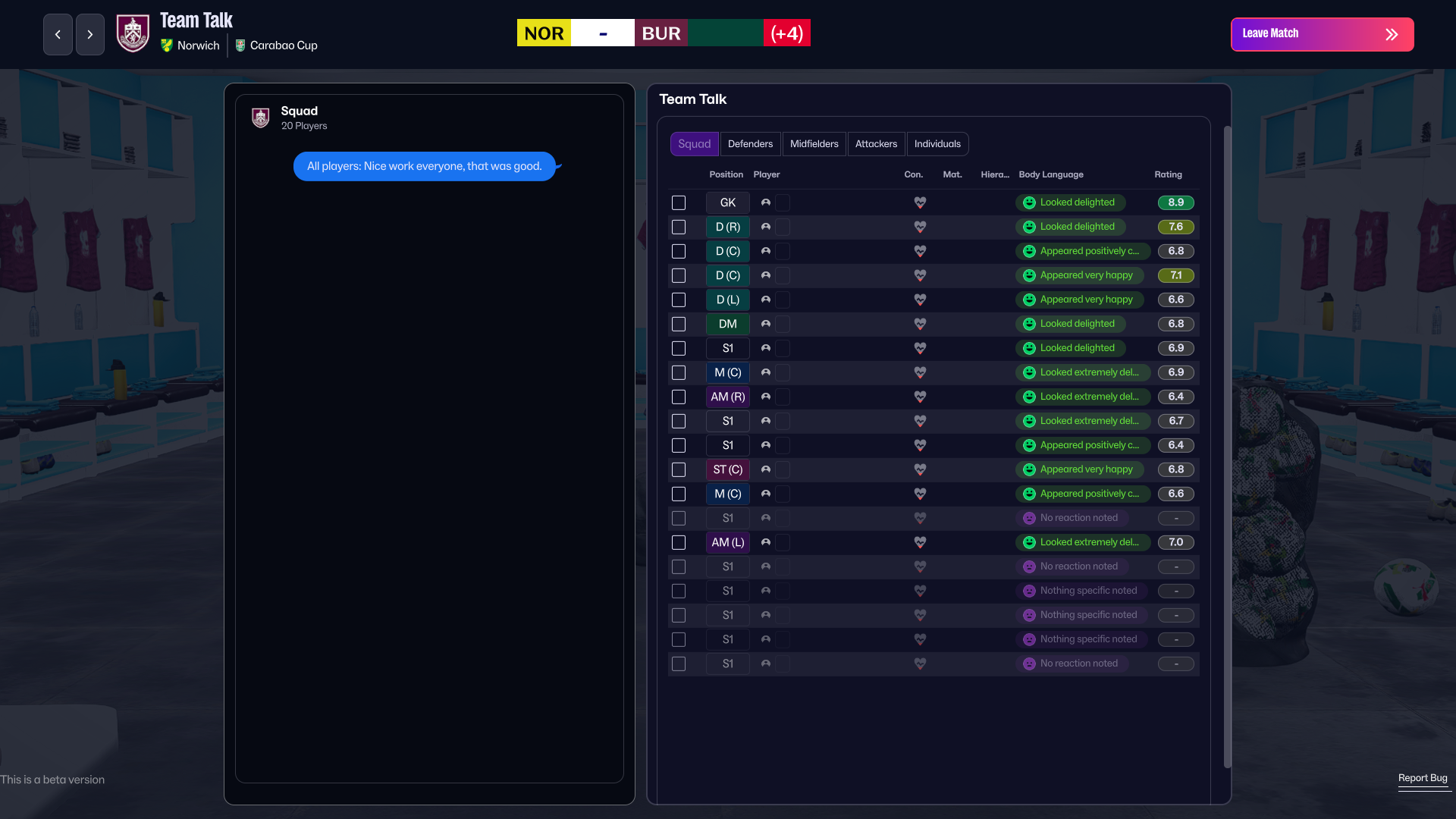Click the GK row player face icon
This screenshot has width=1456, height=819.
pos(766,202)
